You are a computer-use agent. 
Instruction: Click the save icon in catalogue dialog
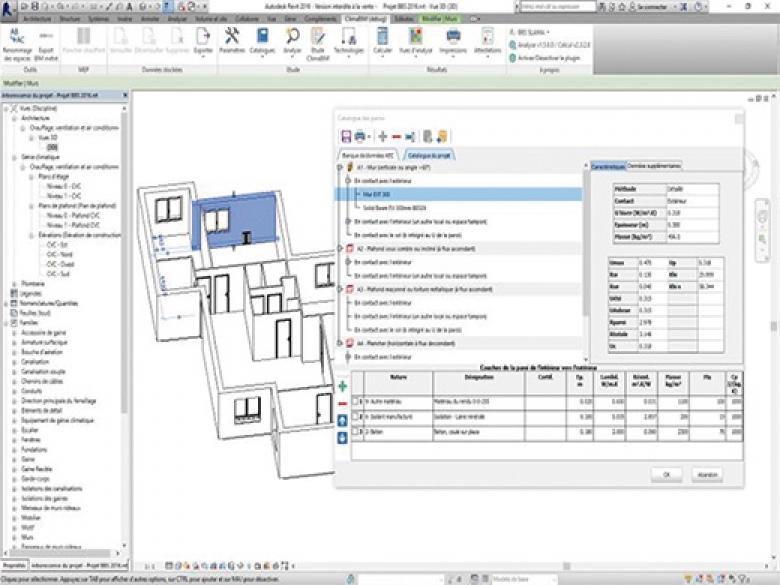click(x=346, y=136)
